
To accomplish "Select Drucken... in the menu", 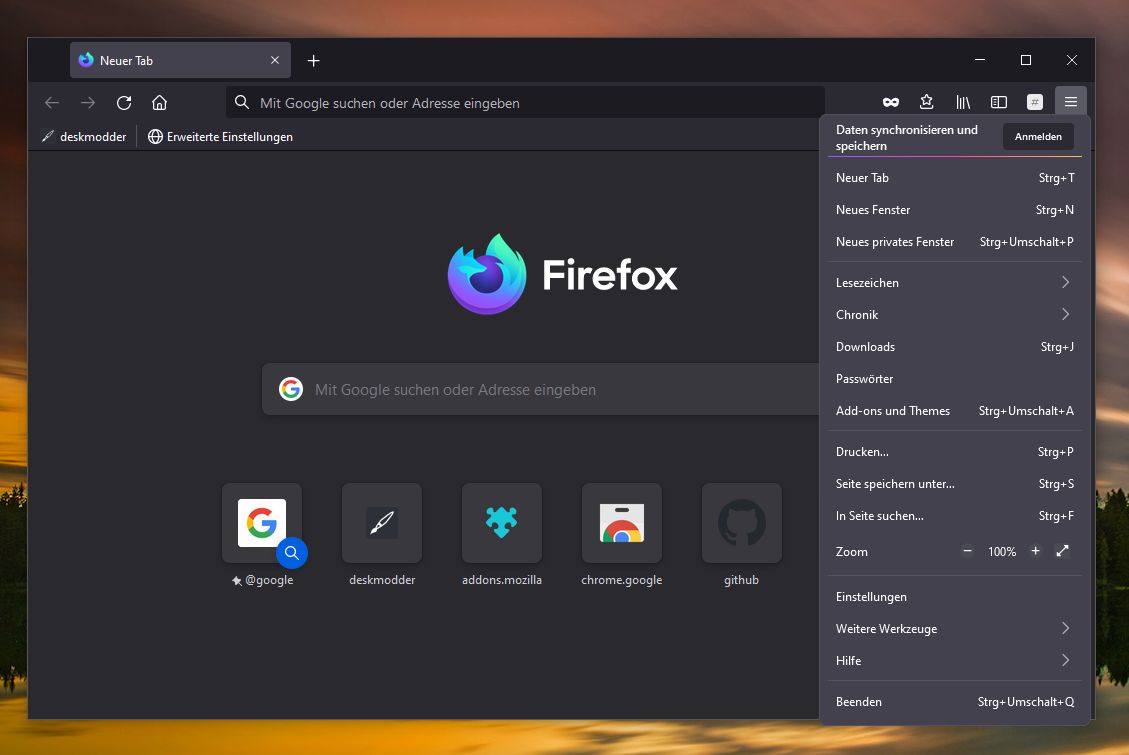I will [954, 452].
